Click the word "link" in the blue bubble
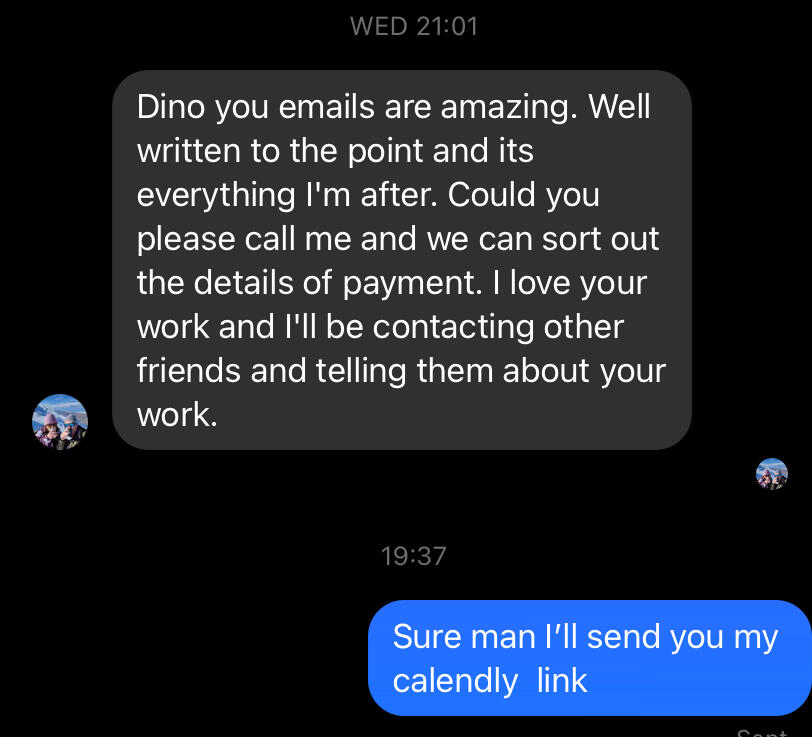This screenshot has width=812, height=737. coord(562,681)
